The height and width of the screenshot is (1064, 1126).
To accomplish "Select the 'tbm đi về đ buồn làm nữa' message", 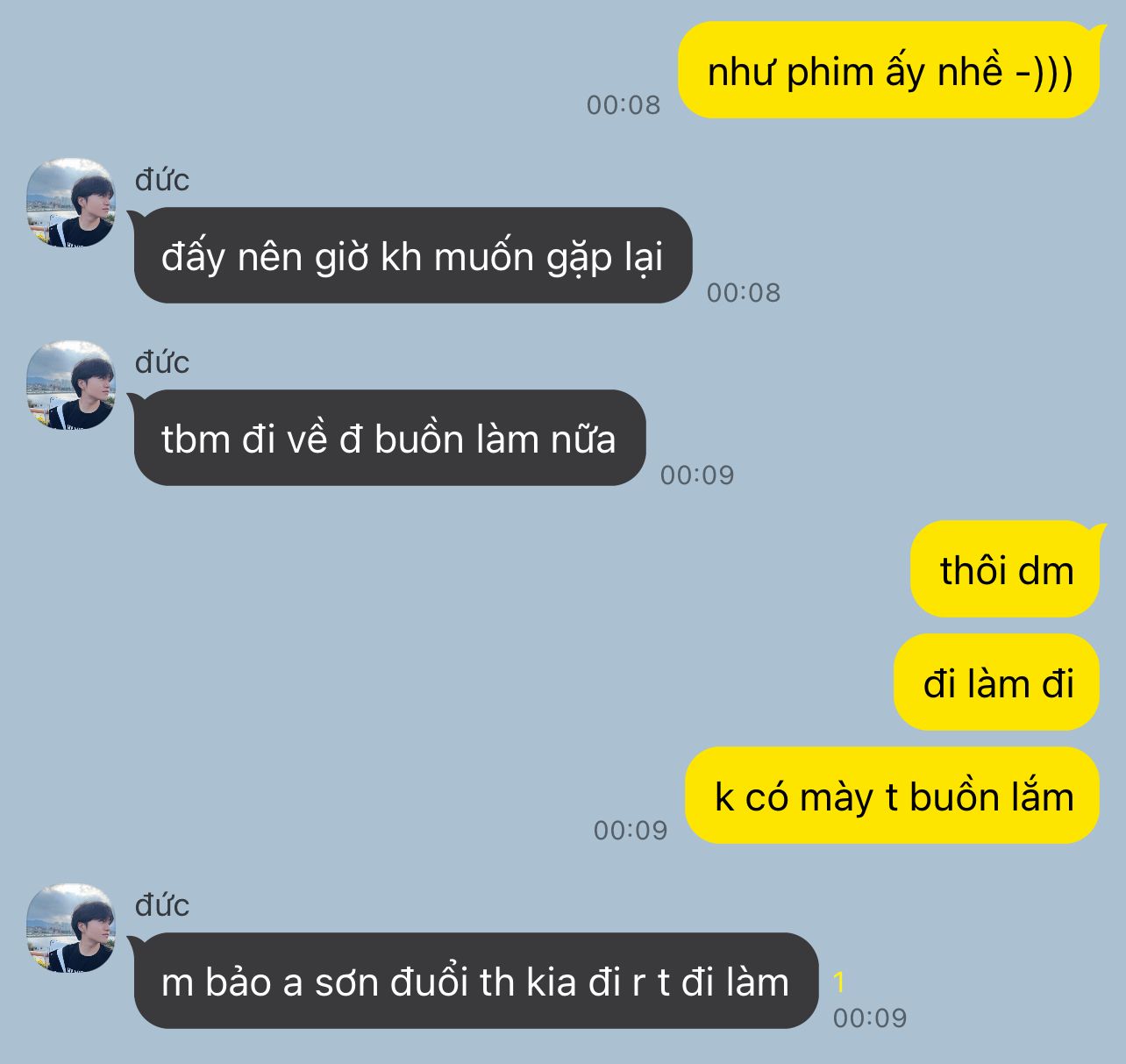I will click(x=389, y=438).
